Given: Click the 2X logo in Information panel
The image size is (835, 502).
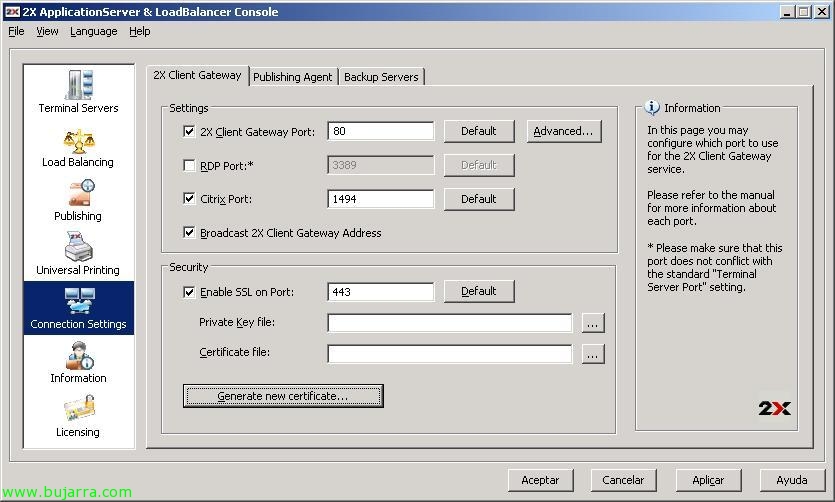Looking at the screenshot, I should 774,408.
